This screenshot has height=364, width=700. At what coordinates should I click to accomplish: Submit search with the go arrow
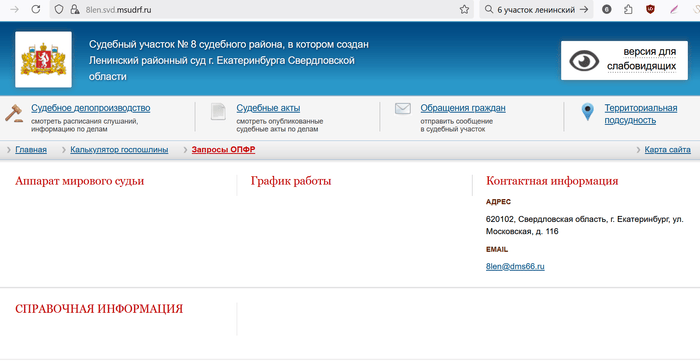tap(584, 9)
